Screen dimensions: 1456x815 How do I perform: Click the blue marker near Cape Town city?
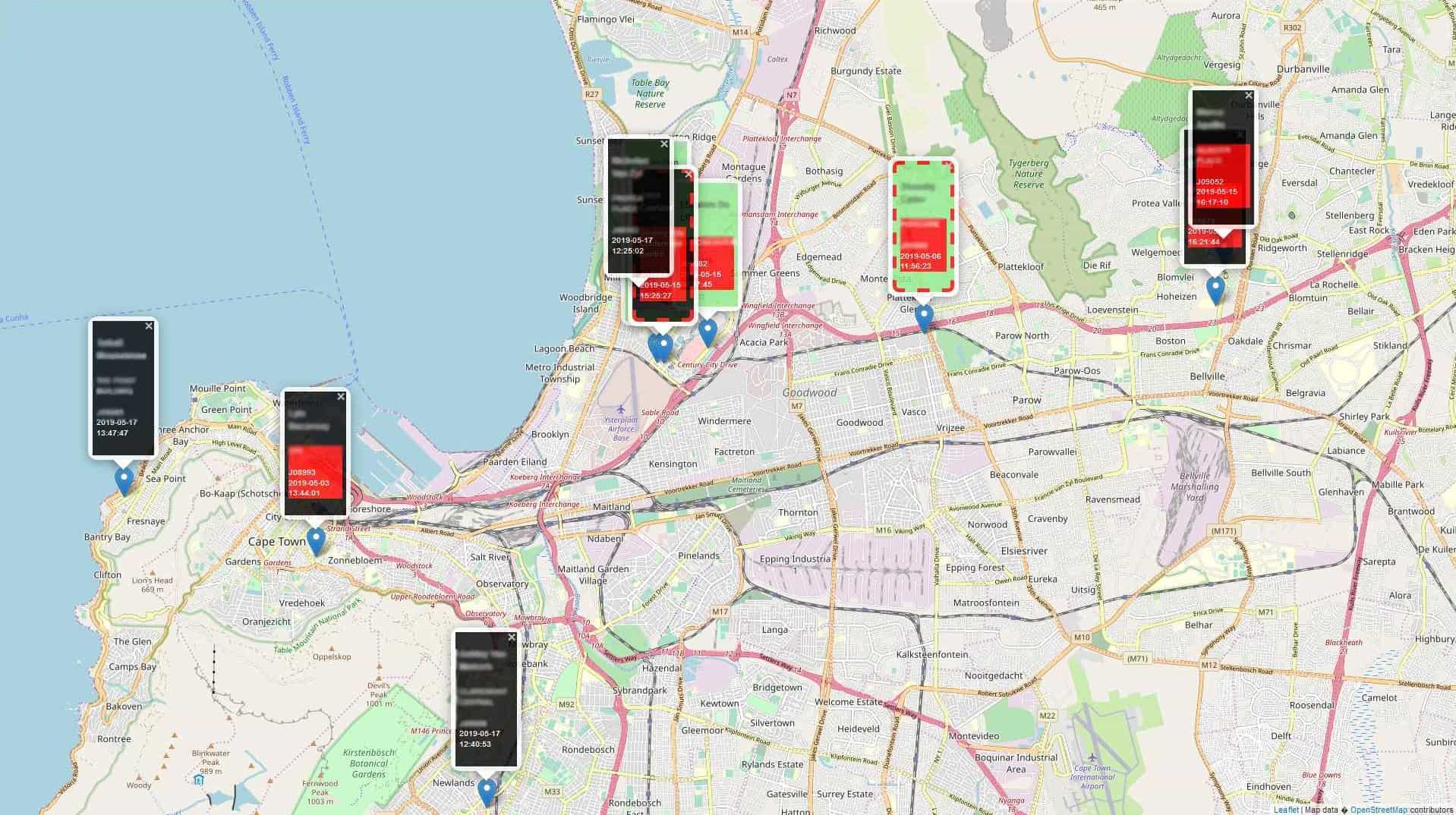click(x=316, y=540)
